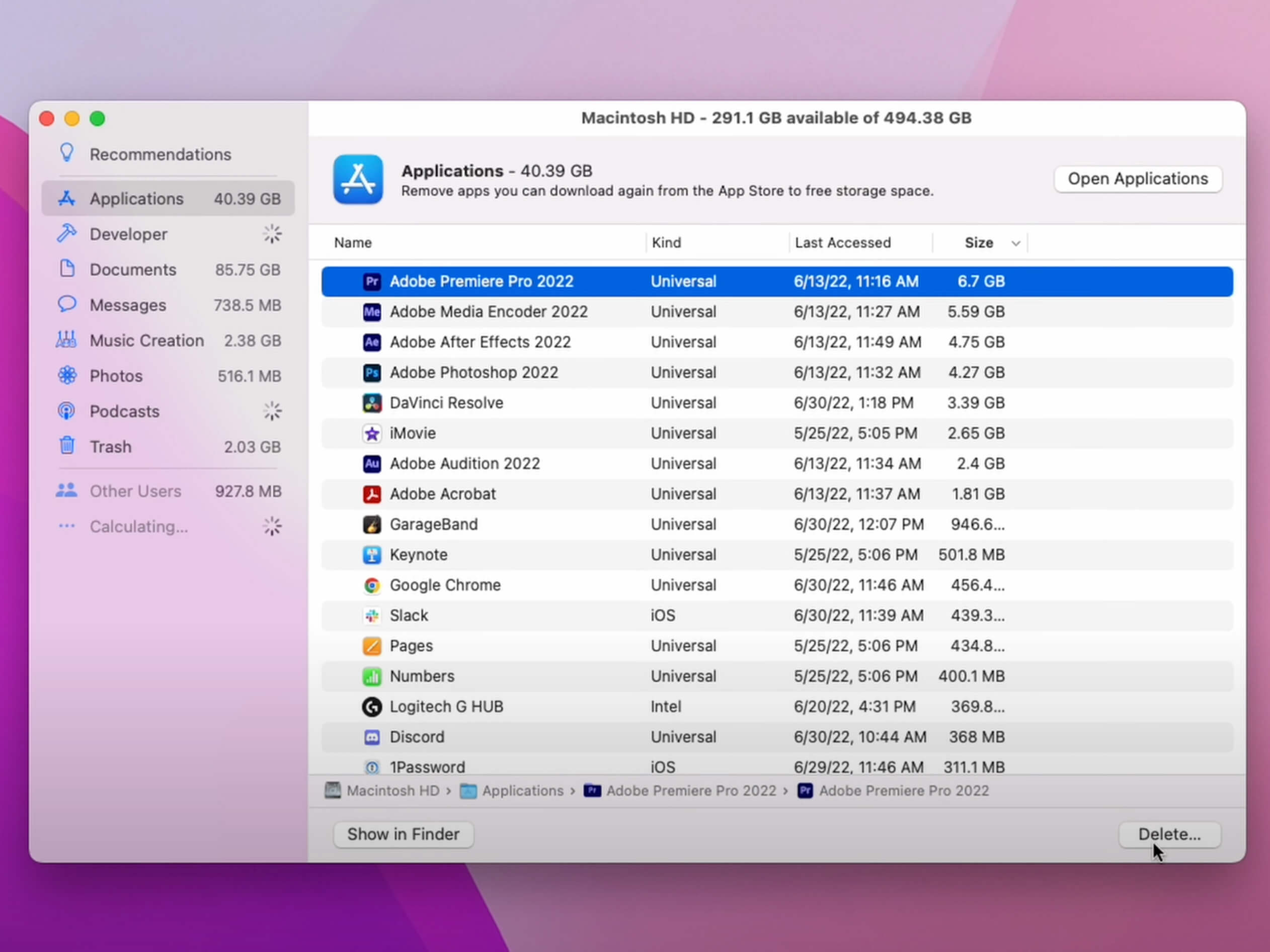
Task: Sort by the Name column header
Action: 353,243
